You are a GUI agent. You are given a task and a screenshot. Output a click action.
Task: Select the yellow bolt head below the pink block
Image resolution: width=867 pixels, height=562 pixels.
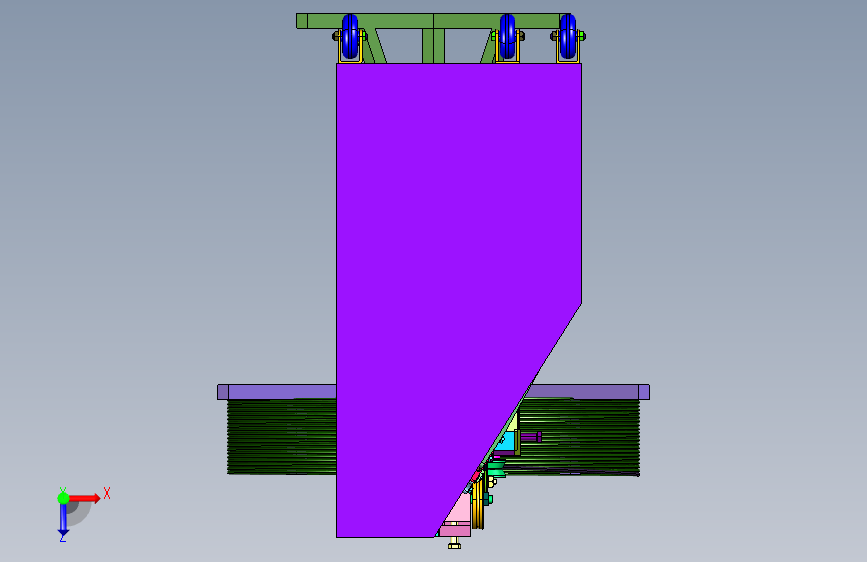[455, 545]
